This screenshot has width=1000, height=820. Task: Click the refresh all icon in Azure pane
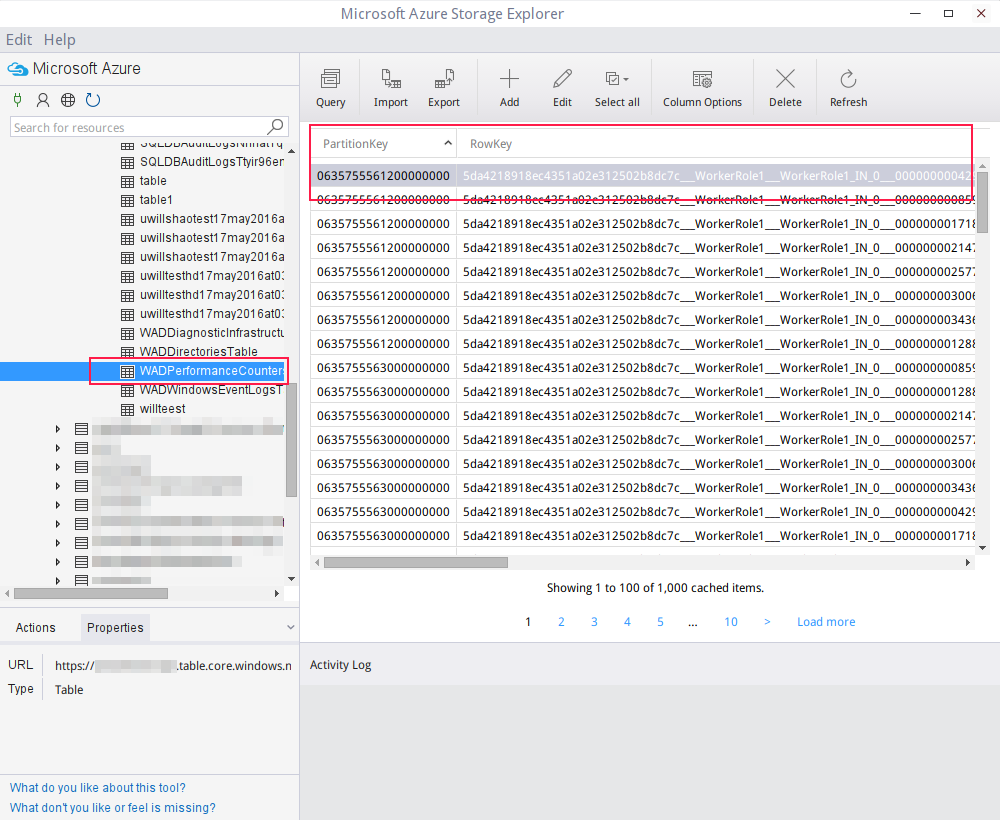tap(93, 99)
